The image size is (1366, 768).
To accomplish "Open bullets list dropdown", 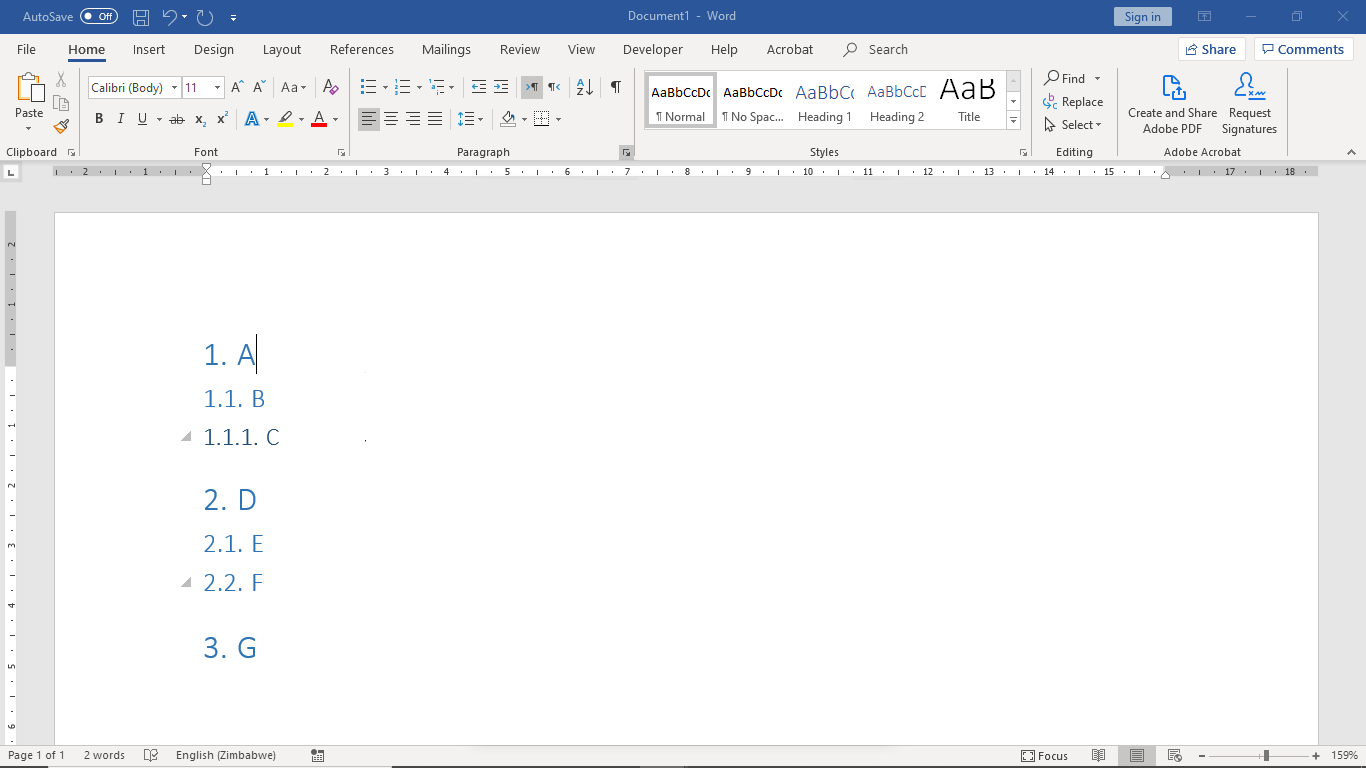I will tap(385, 88).
